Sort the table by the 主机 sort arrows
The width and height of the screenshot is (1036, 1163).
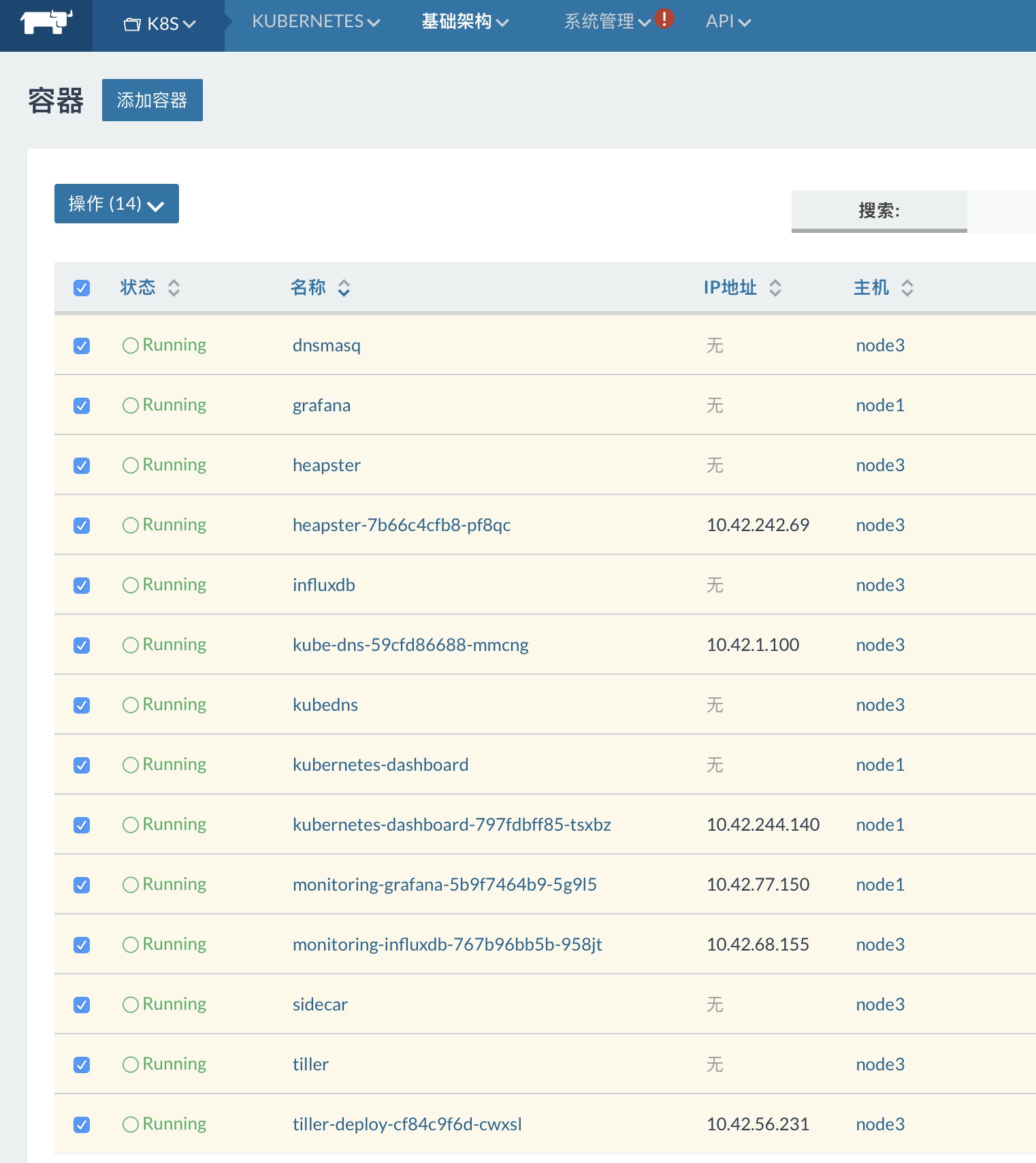(907, 288)
